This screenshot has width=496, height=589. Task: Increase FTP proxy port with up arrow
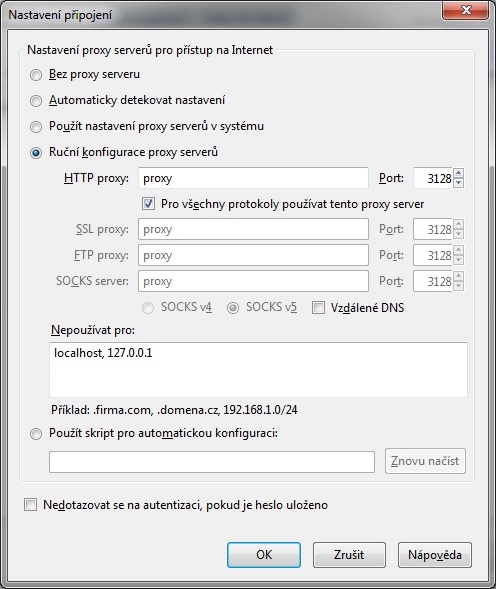pyautogui.click(x=458, y=250)
